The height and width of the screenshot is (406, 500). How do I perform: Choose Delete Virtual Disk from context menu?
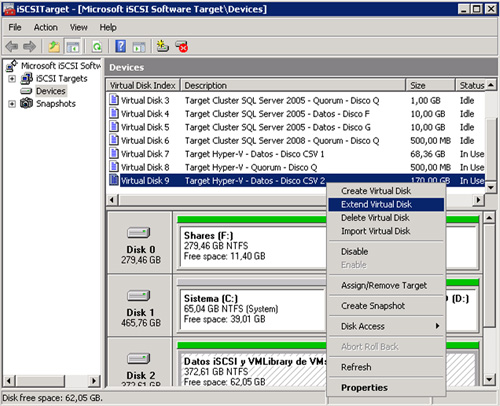pos(386,218)
